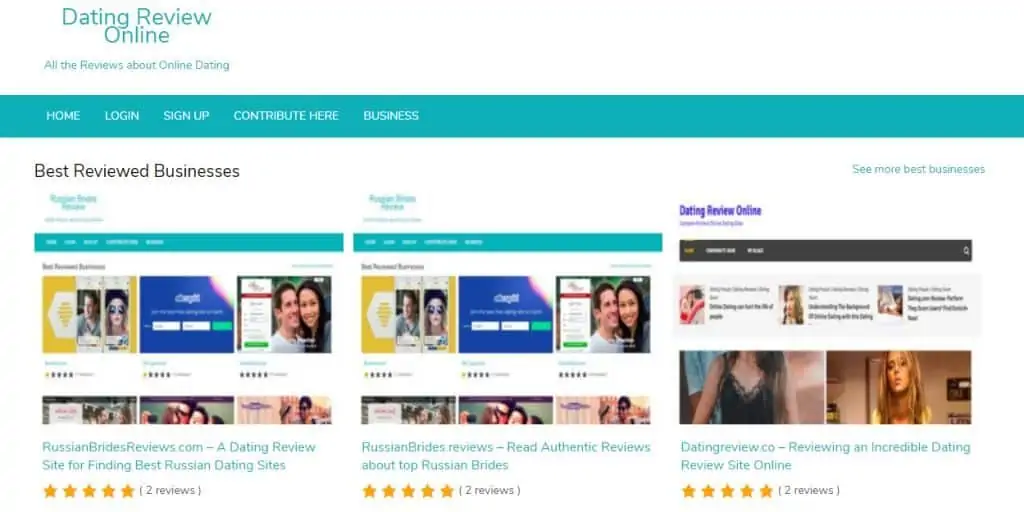This screenshot has height=512, width=1024.
Task: Click first star of RussianBridesReviews.com rating
Action: click(50, 491)
